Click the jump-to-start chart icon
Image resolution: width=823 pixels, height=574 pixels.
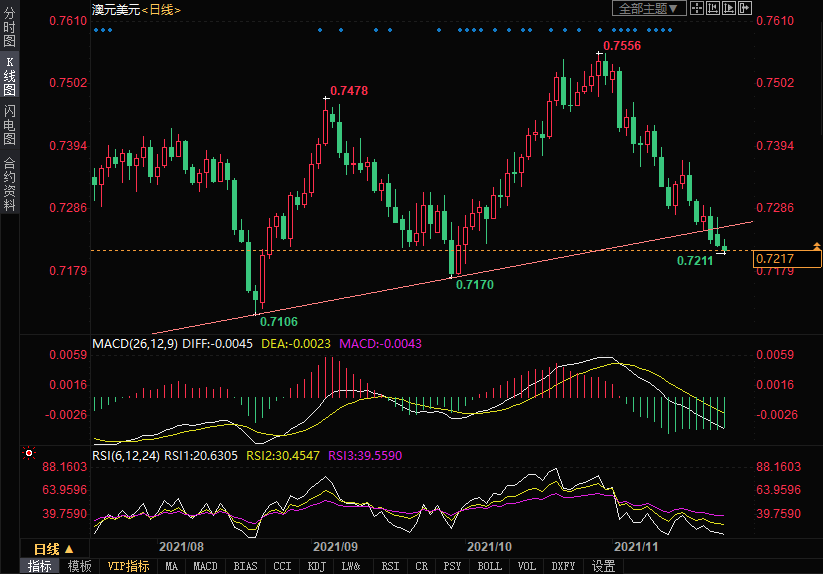(712, 8)
